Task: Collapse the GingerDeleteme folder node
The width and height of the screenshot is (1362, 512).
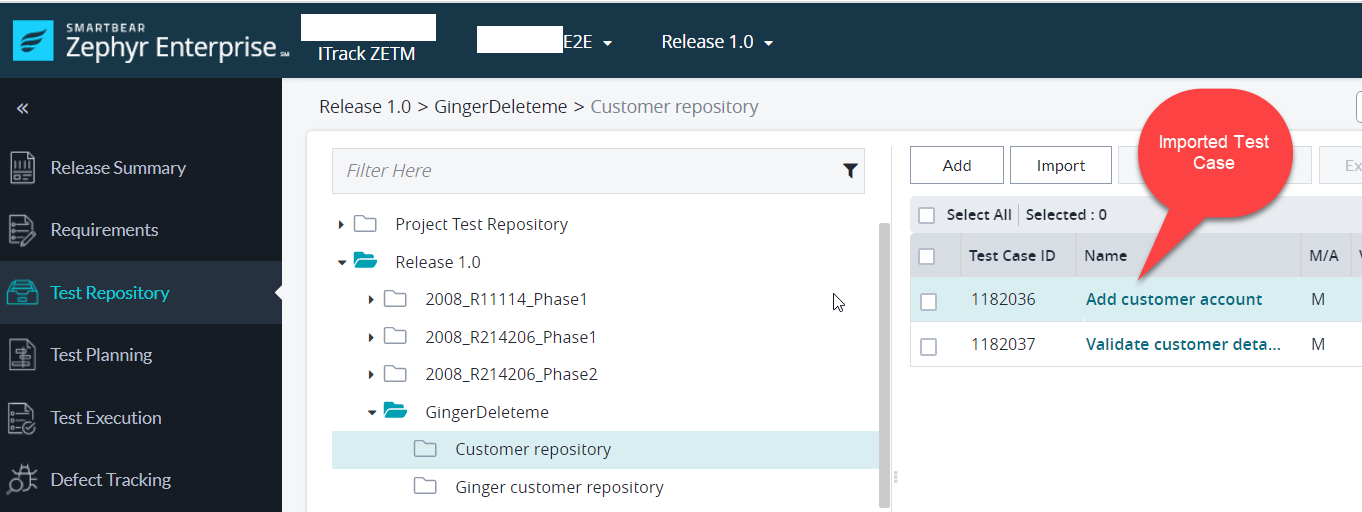Action: click(x=371, y=412)
